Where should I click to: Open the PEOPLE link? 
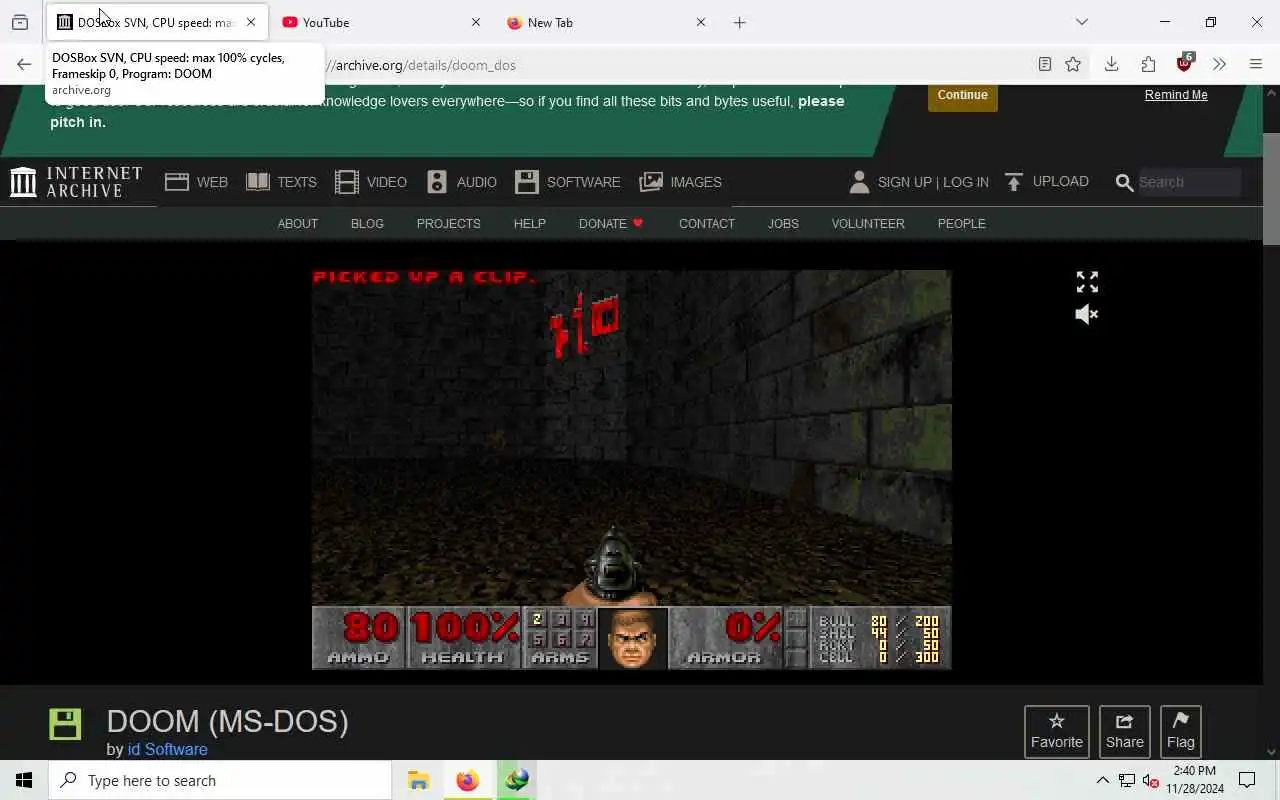pyautogui.click(x=961, y=223)
